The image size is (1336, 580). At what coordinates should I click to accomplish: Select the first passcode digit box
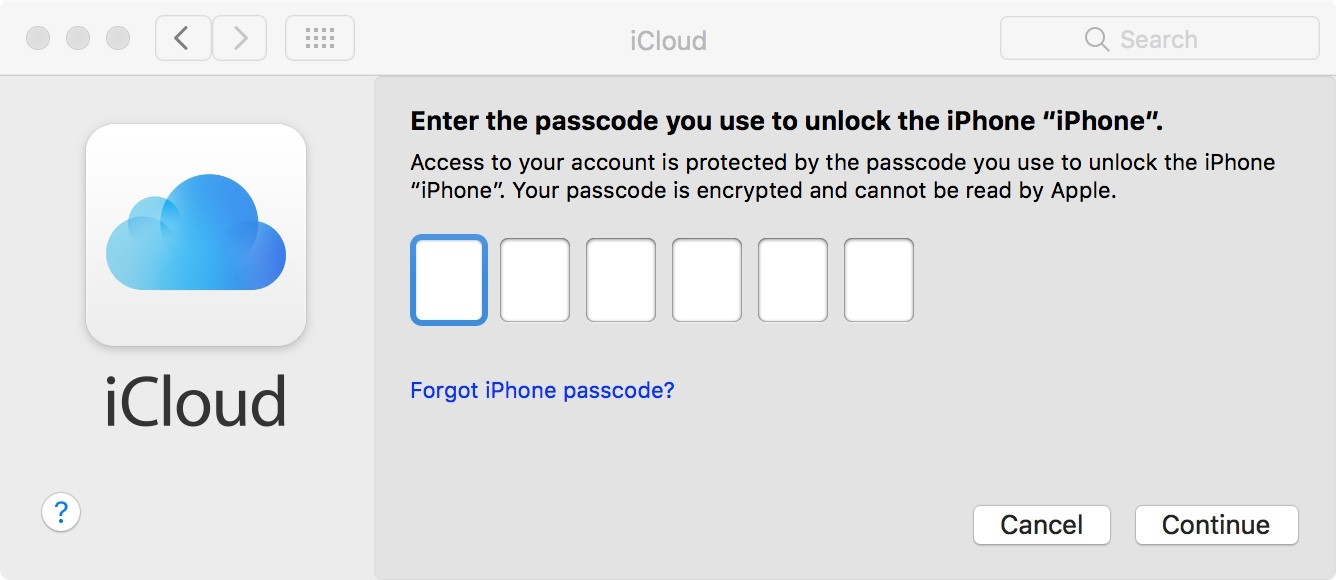(x=449, y=280)
